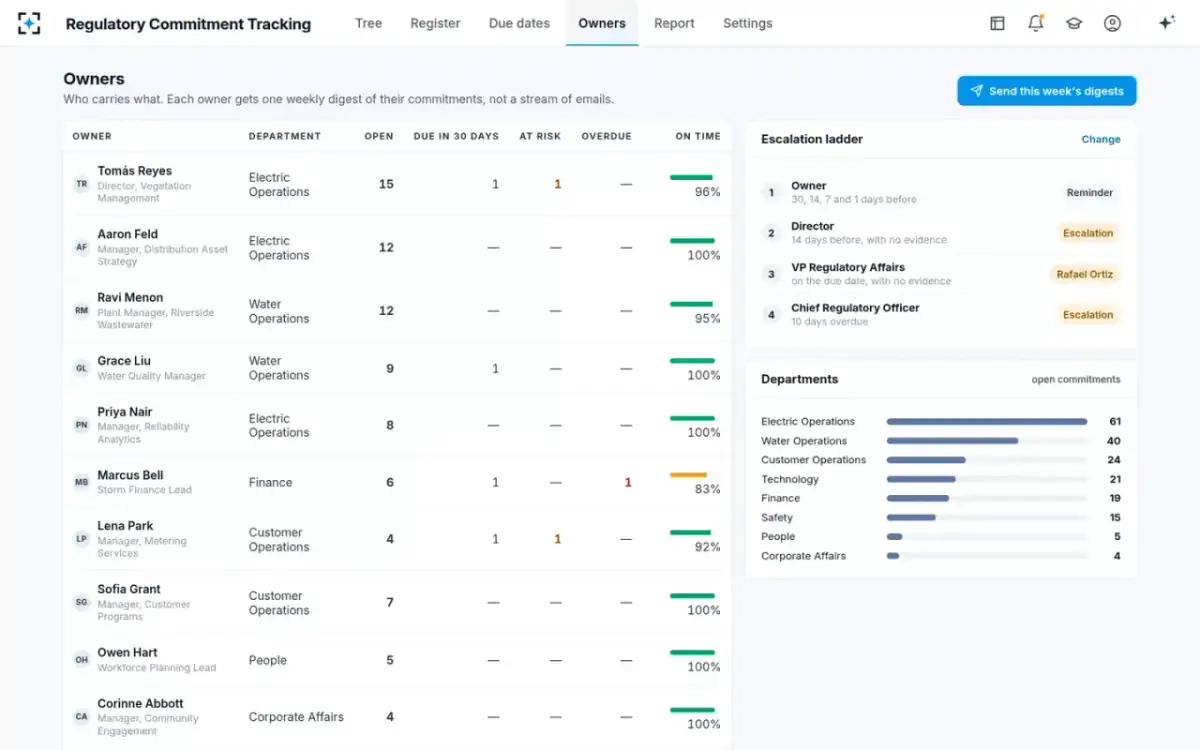Click the name Grace Liu
Viewport: 1200px width, 750px height.
tap(124, 361)
